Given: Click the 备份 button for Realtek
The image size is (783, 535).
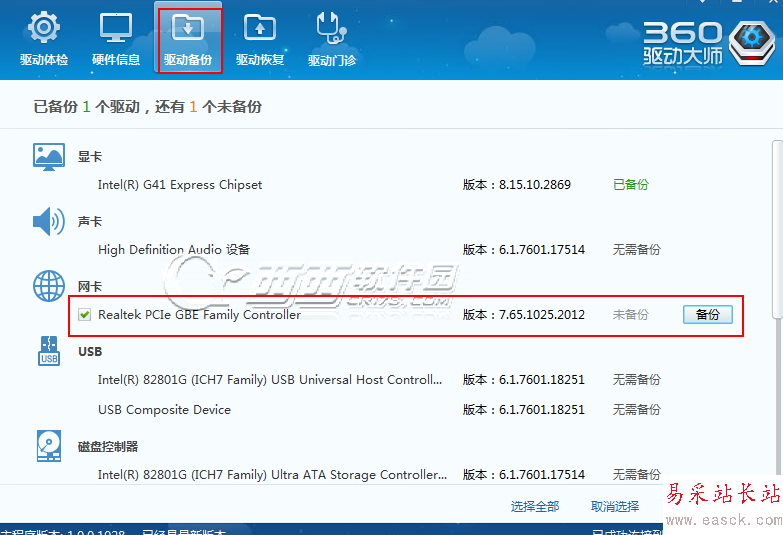Looking at the screenshot, I should click(x=708, y=315).
